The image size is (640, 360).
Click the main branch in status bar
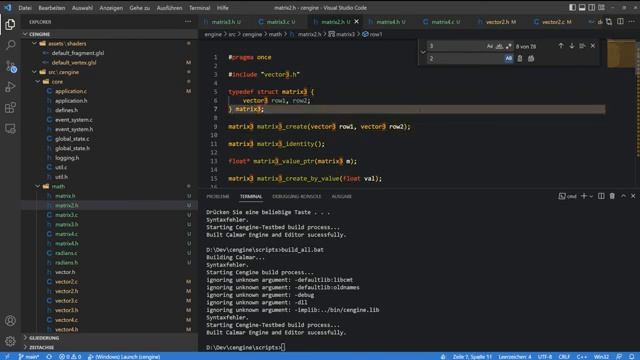29,356
